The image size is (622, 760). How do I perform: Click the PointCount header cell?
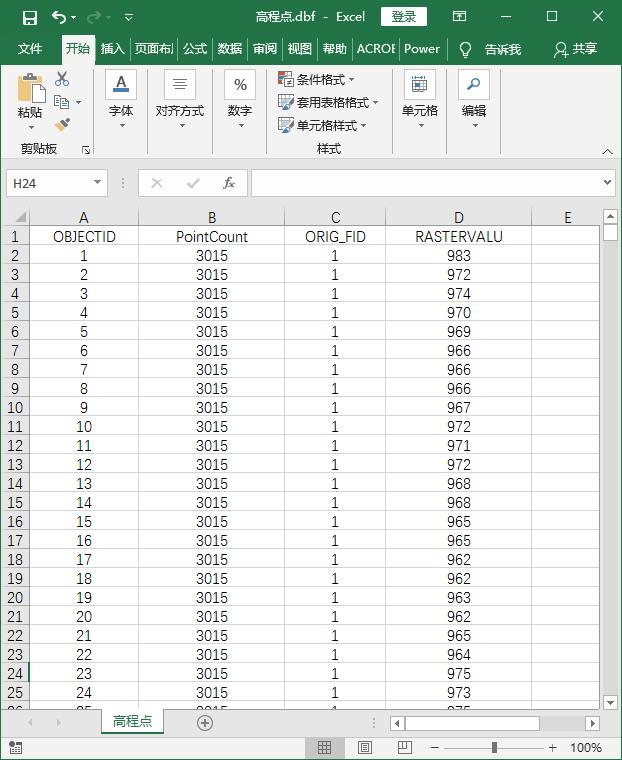click(212, 237)
